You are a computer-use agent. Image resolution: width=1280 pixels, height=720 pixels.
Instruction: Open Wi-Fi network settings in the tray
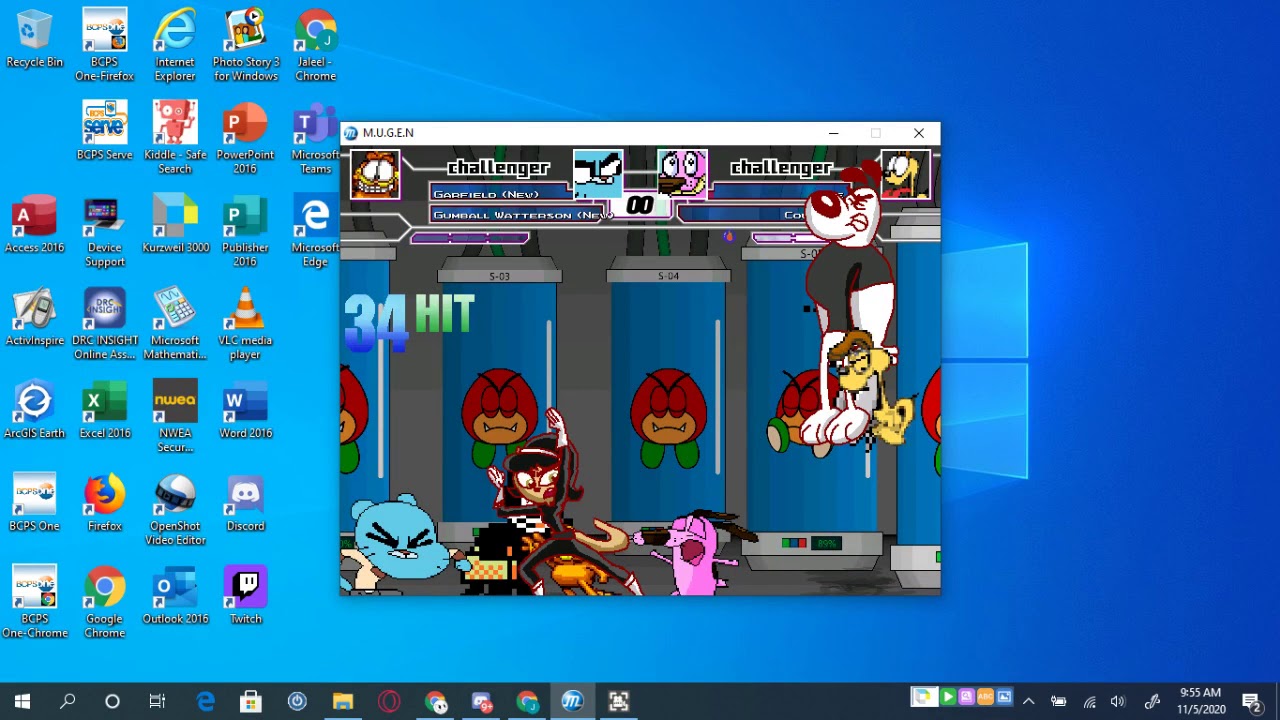pyautogui.click(x=1089, y=702)
